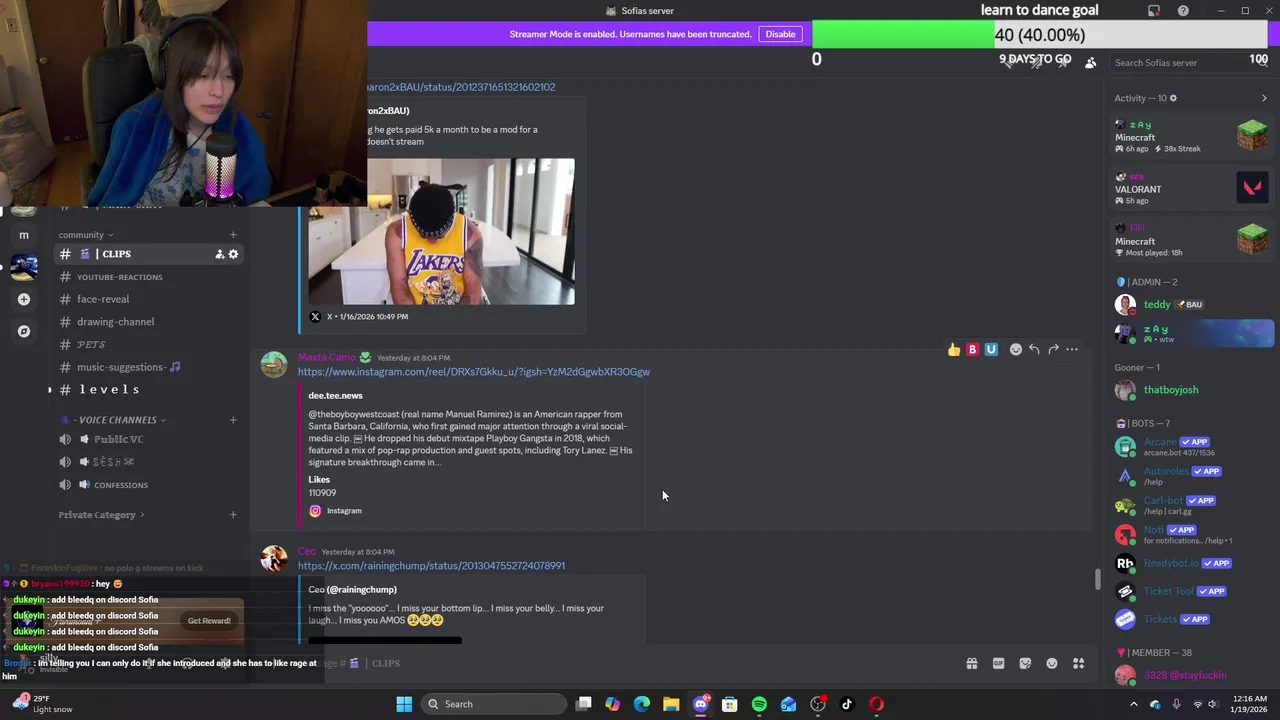Click the Get Reward button
This screenshot has height=720, width=1280.
209,621
